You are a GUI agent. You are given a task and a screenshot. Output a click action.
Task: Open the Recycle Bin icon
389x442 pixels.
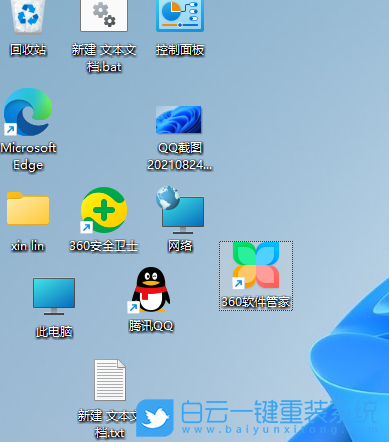(x=28, y=16)
